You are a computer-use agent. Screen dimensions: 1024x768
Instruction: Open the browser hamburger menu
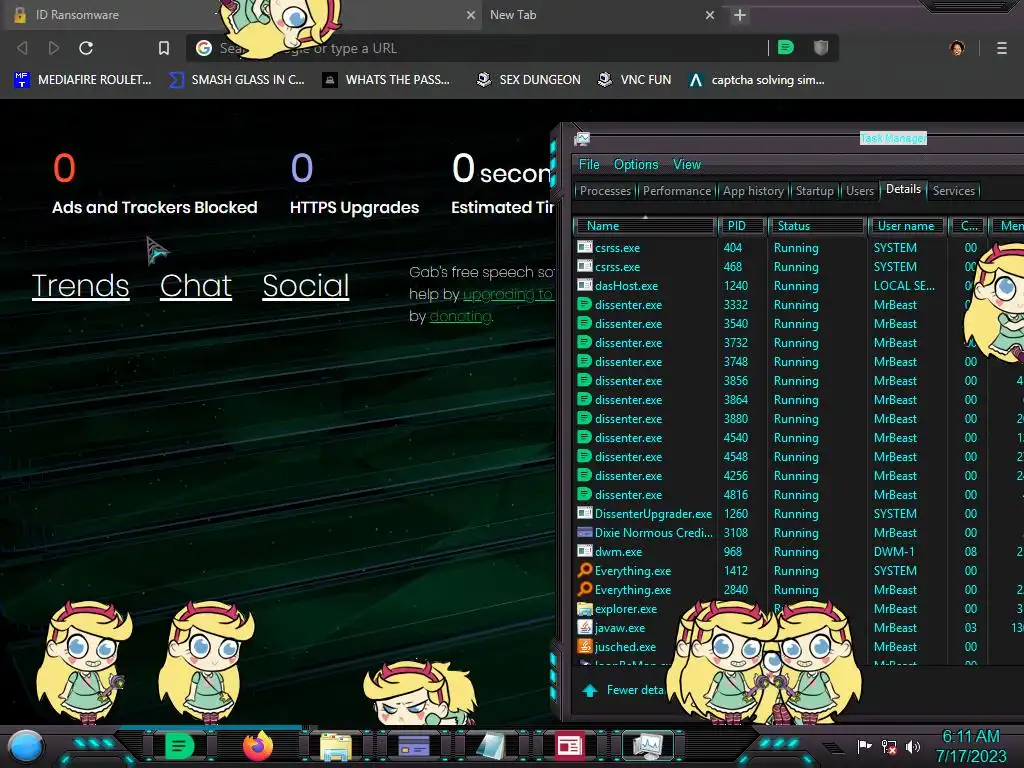pos(1002,48)
